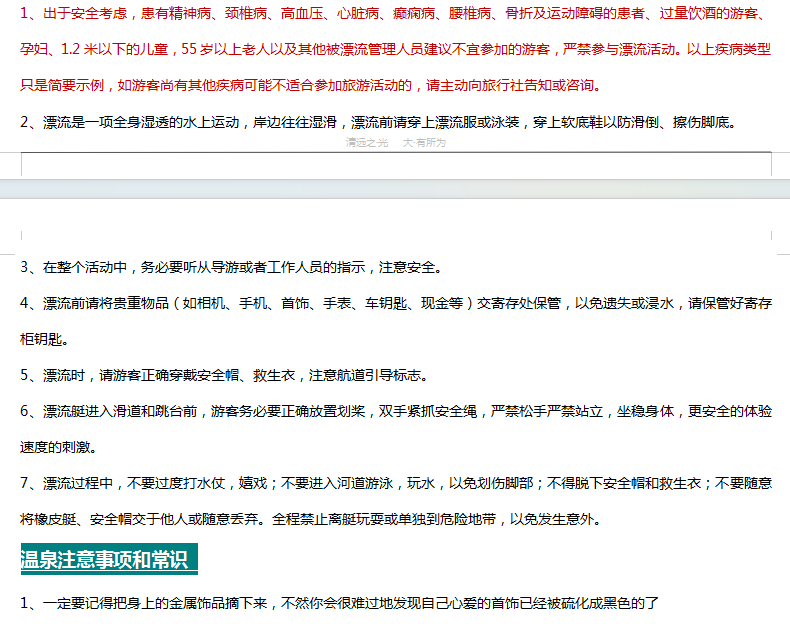The width and height of the screenshot is (790, 629).
Task: Click the footer text '清远之光'
Action: 367,143
